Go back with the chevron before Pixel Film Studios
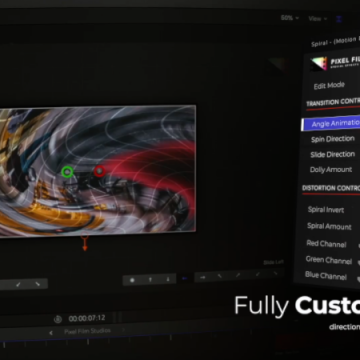 [51, 333]
